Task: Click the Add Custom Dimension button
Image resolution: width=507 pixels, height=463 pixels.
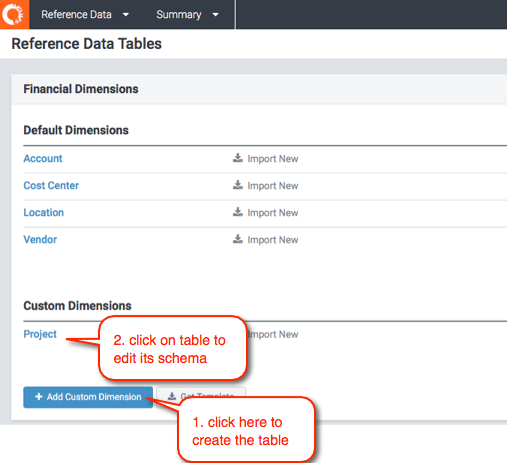Action: point(88,397)
